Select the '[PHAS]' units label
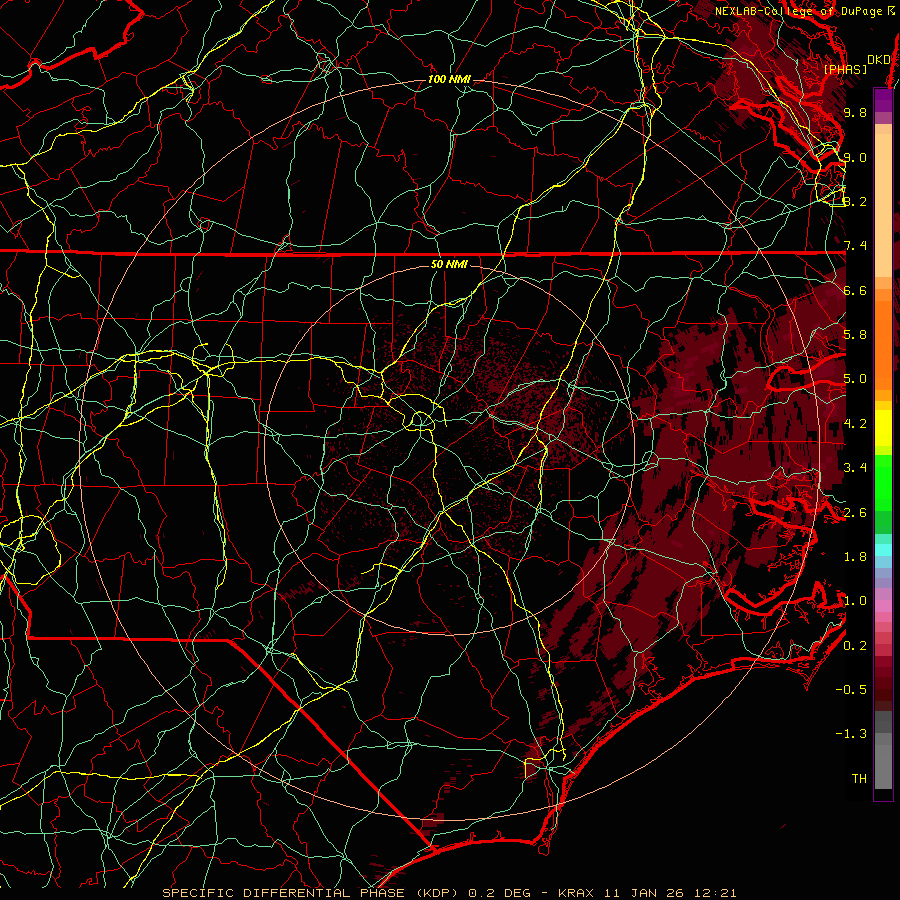Screen dimensions: 900x900 click(x=845, y=69)
